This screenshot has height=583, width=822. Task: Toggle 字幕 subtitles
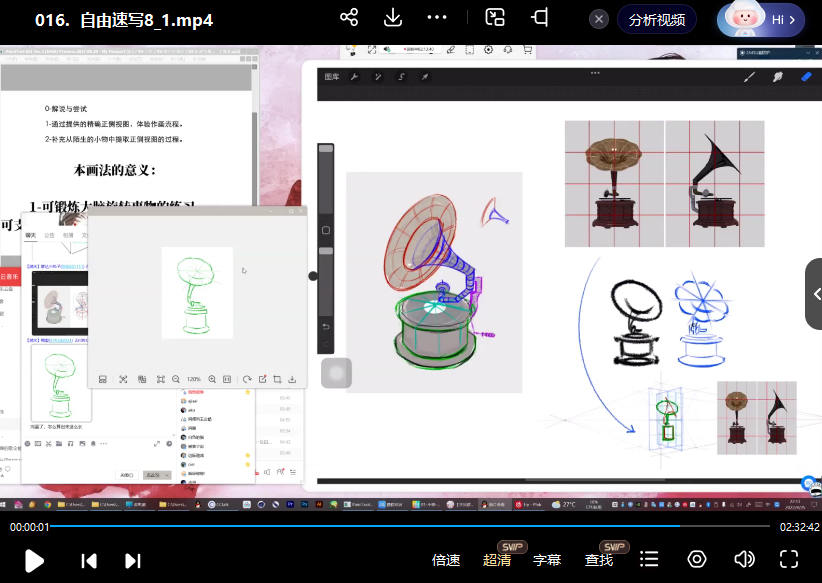[547, 560]
